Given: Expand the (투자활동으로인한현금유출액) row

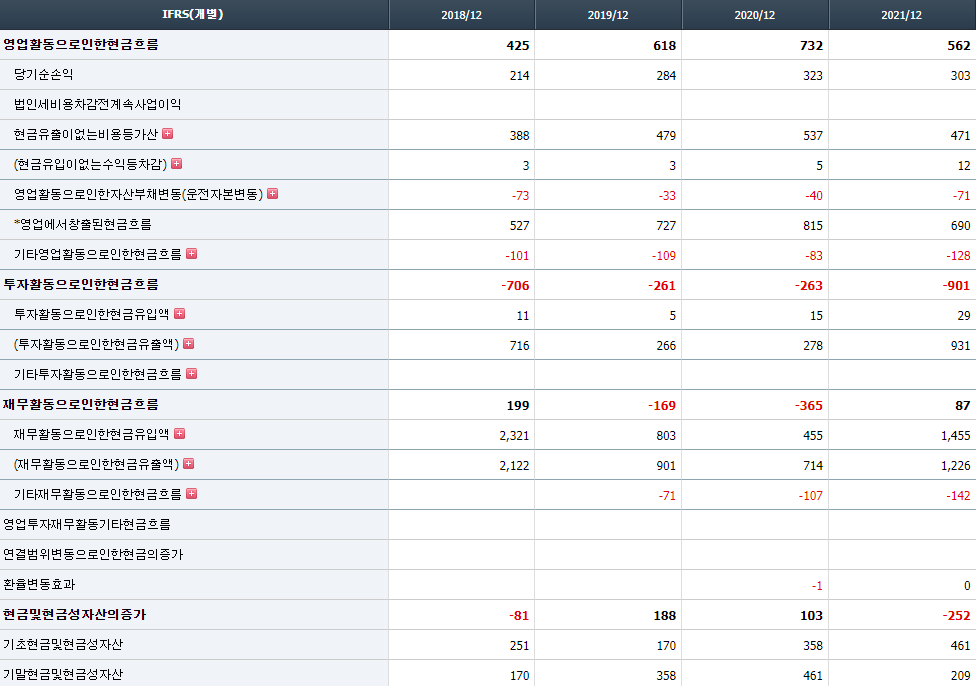Looking at the screenshot, I should 189,344.
